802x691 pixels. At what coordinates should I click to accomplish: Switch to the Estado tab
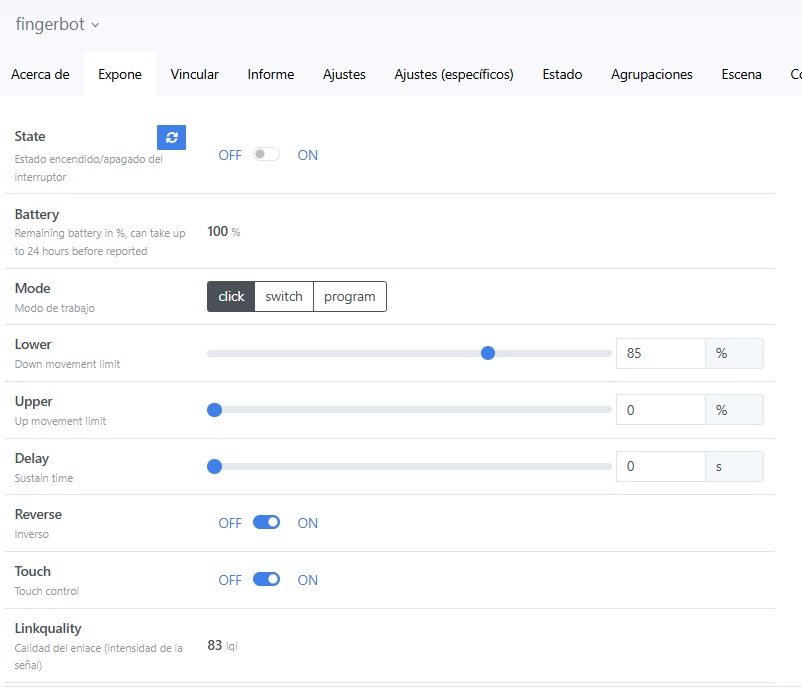pos(562,74)
